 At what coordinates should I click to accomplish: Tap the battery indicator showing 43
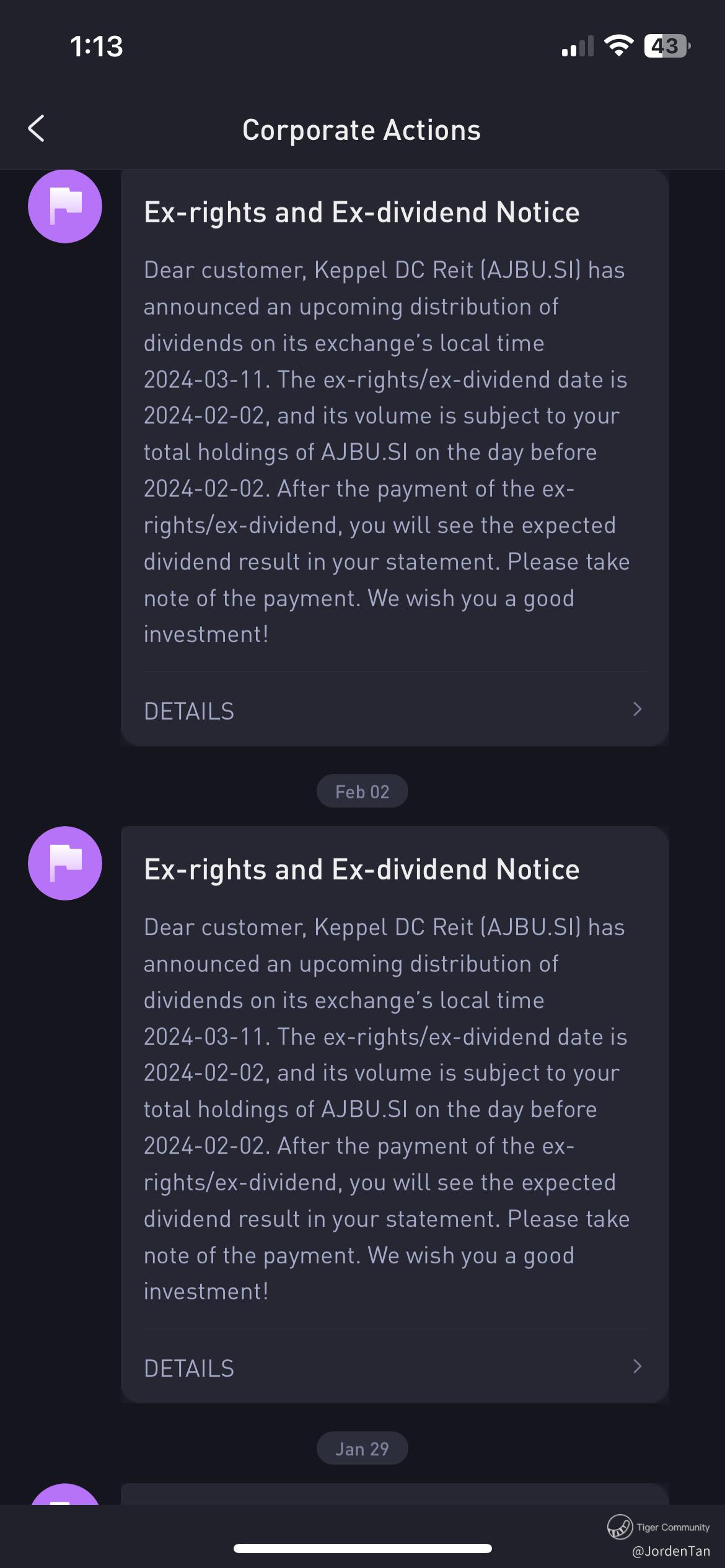(667, 46)
